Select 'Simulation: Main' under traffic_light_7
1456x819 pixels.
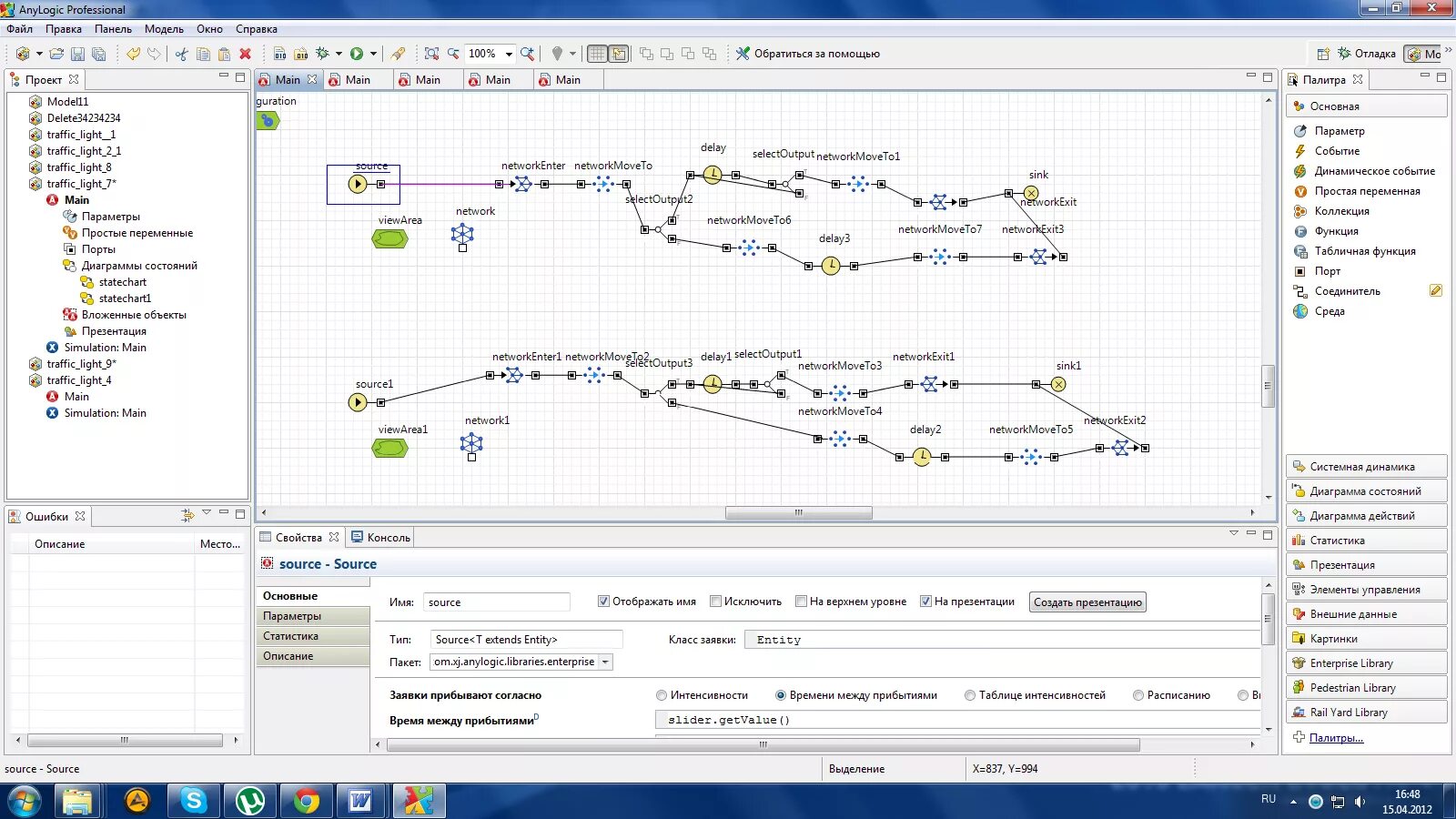[105, 348]
